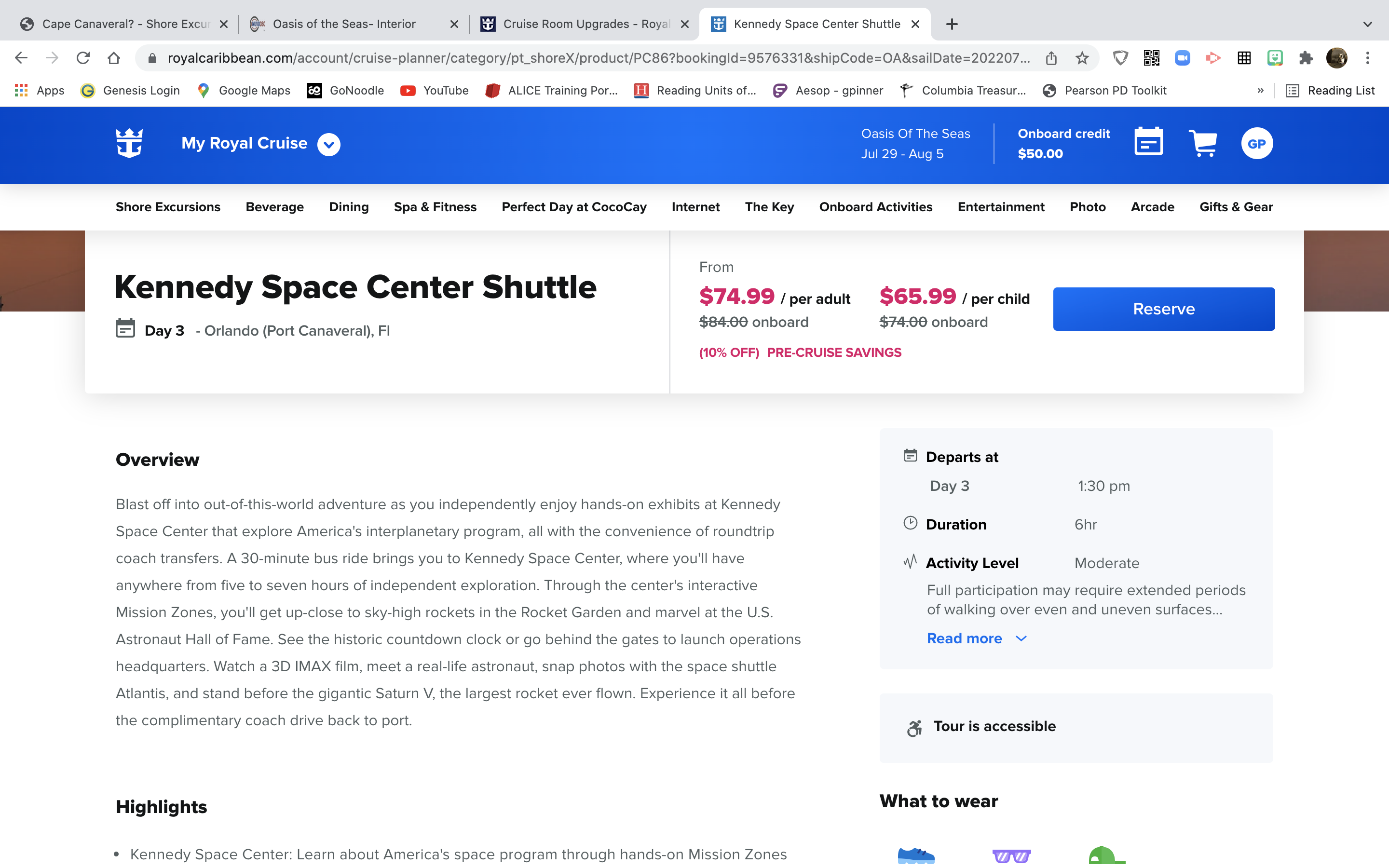Open the Photo category

click(1088, 207)
